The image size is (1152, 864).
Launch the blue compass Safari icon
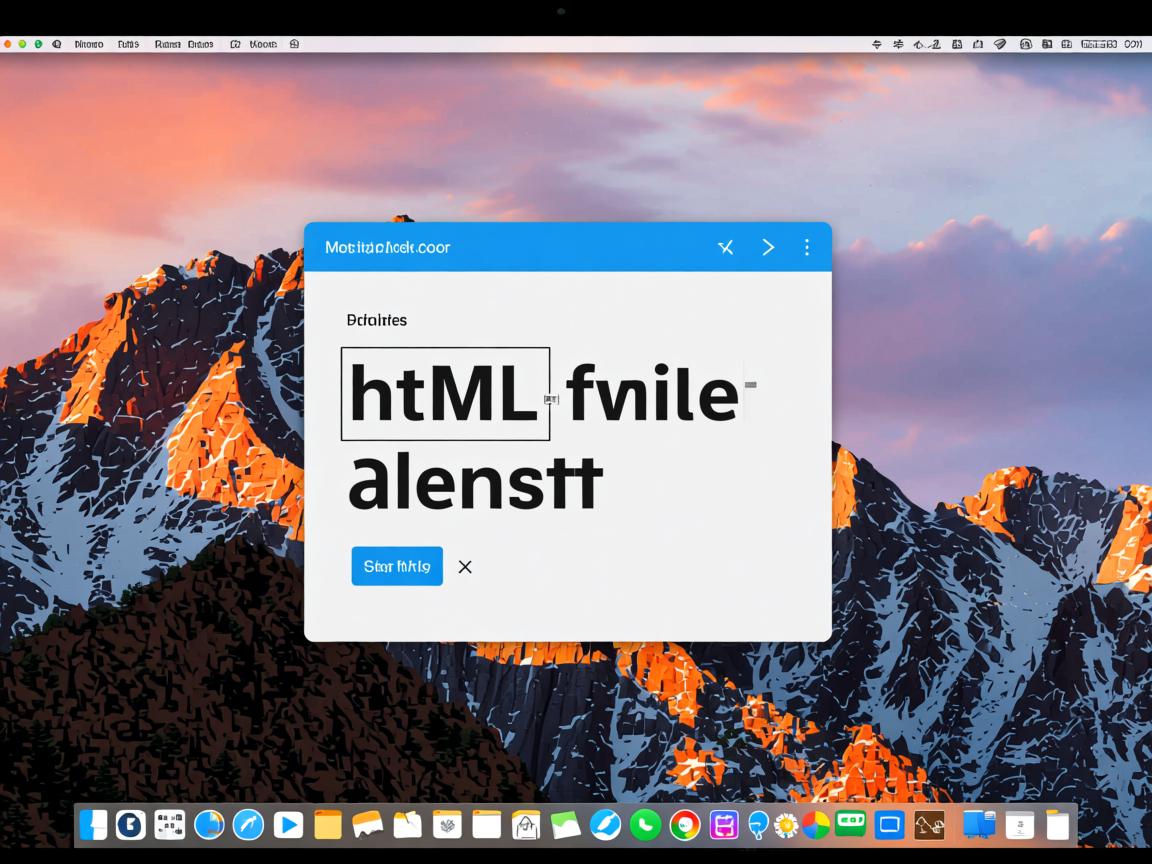[x=248, y=824]
